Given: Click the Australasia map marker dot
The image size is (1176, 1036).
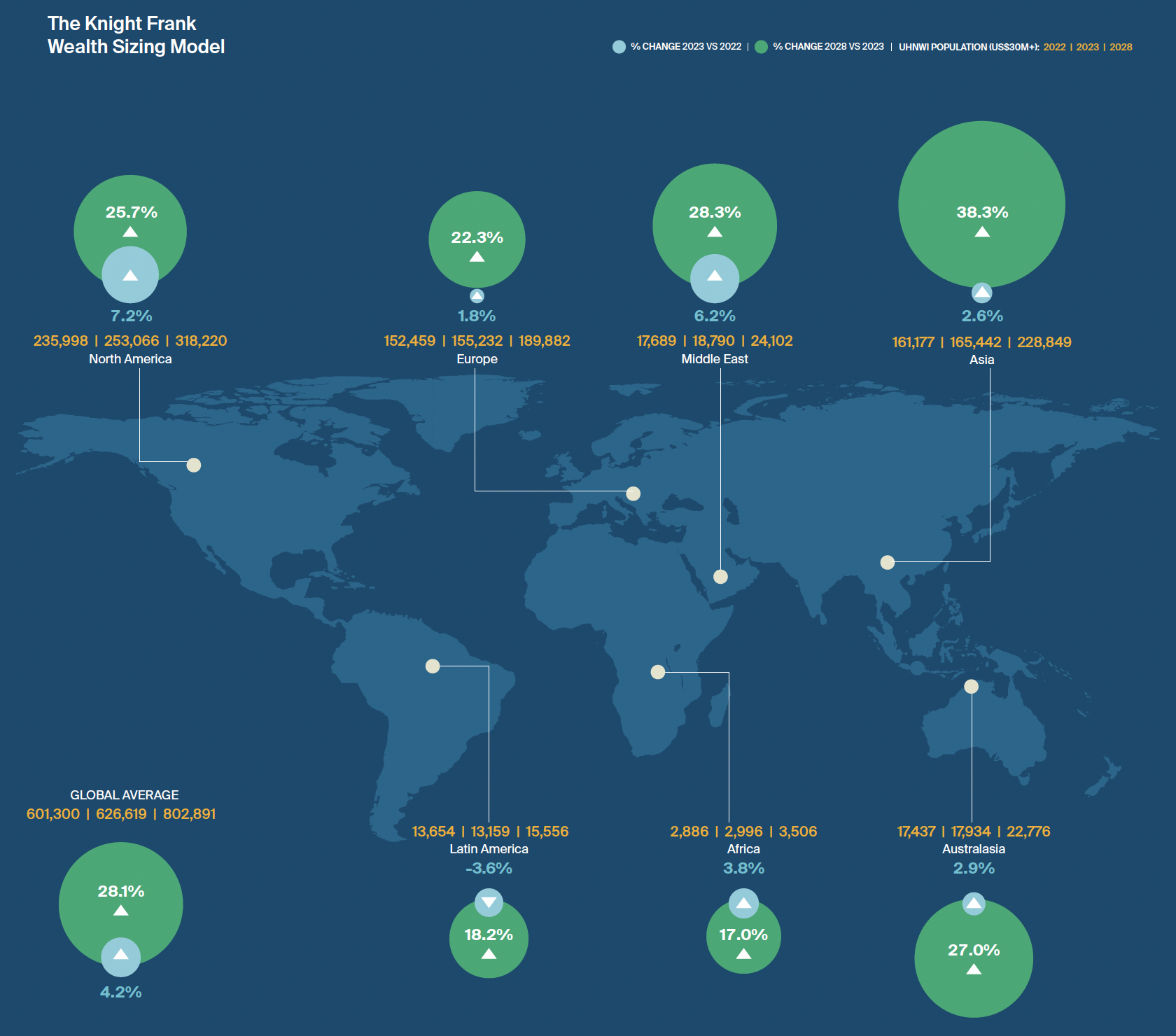Looking at the screenshot, I should pos(971,687).
